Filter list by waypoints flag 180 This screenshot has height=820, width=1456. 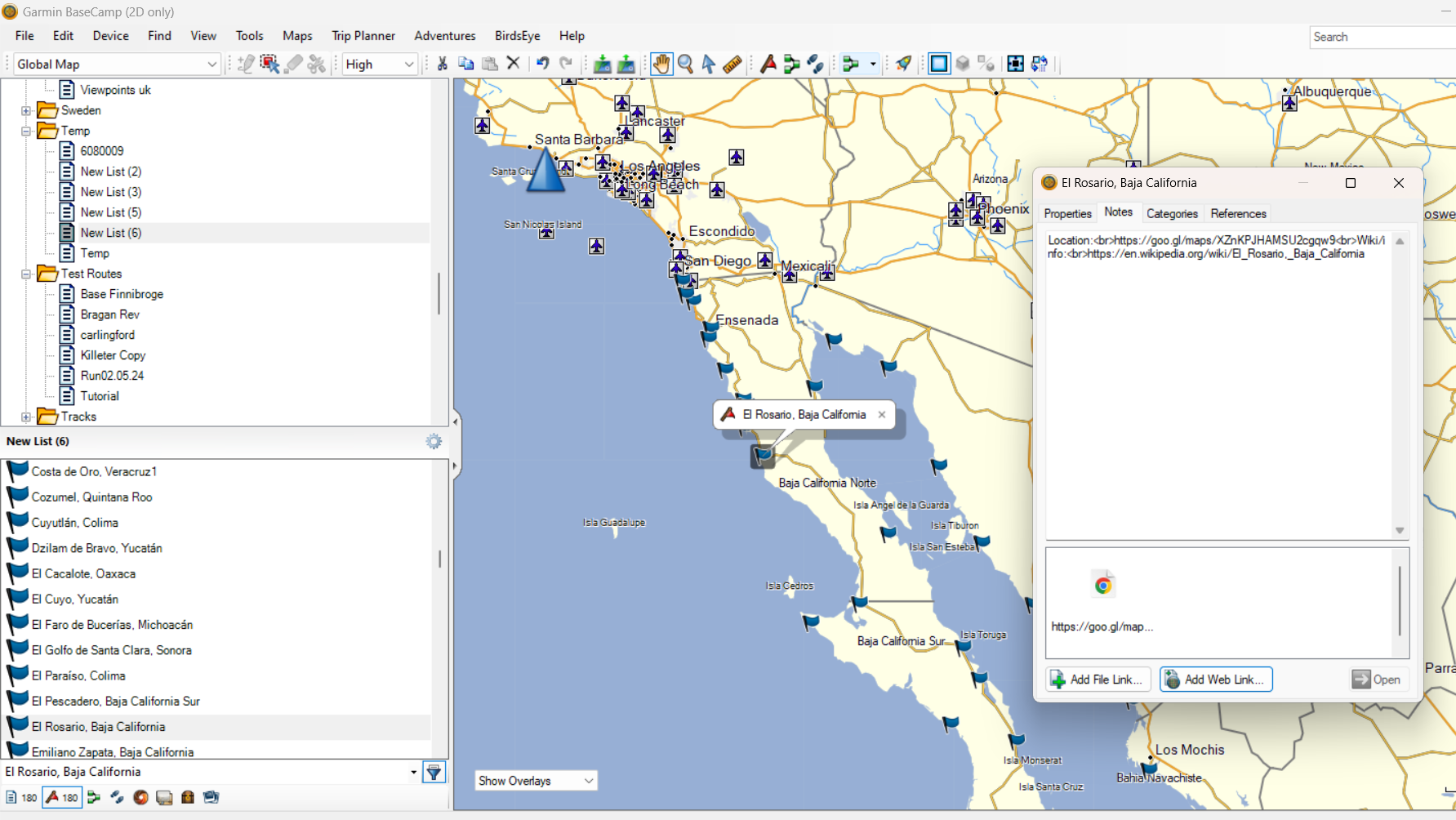coord(62,797)
